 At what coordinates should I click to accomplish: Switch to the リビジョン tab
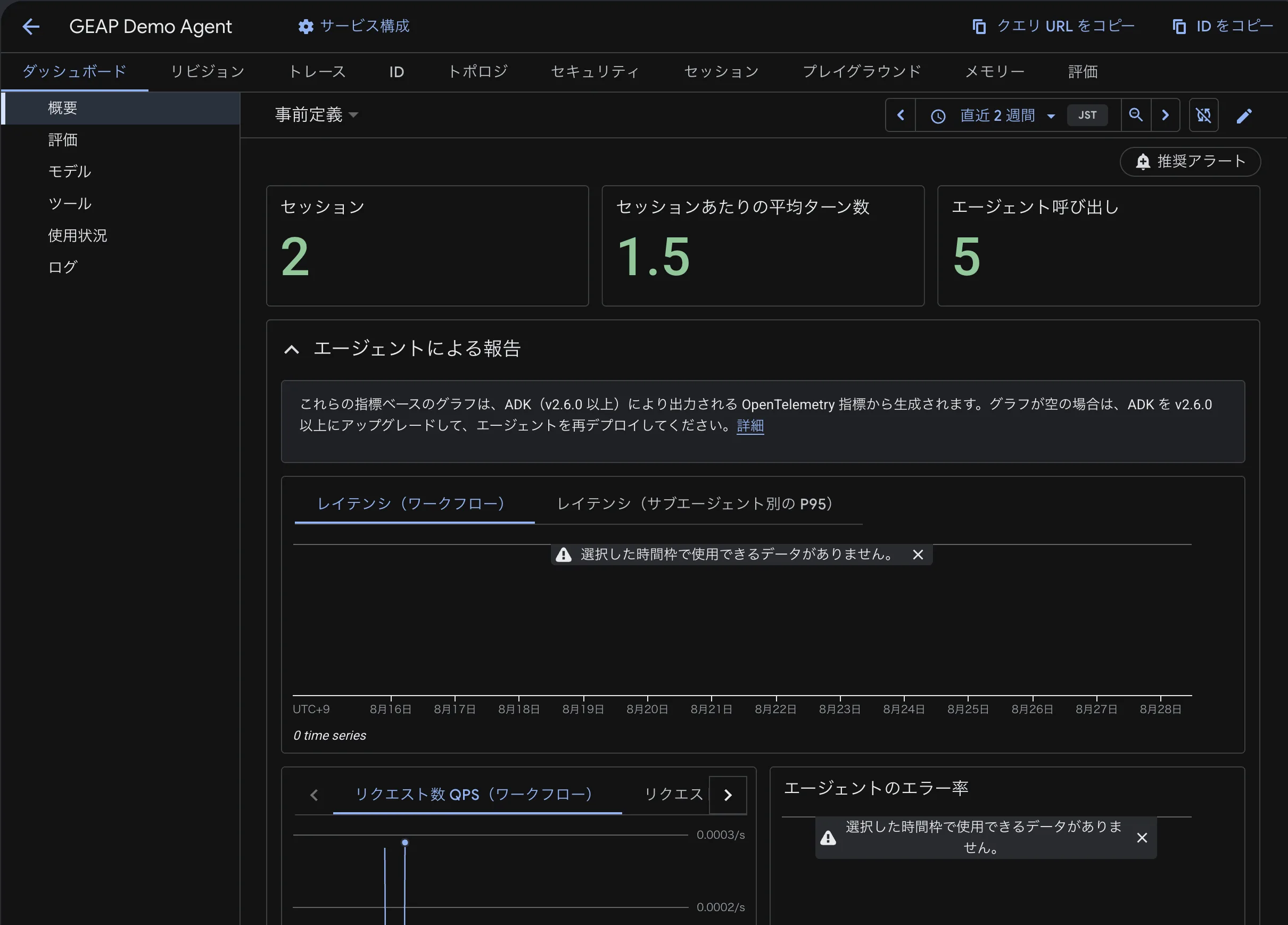(207, 71)
